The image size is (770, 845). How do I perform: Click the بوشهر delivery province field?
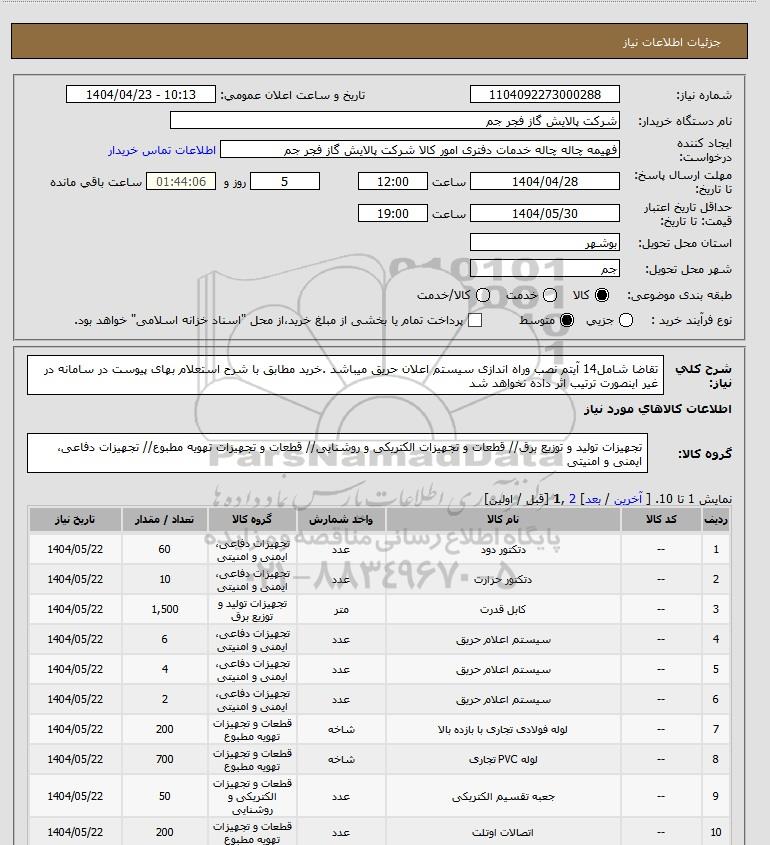[x=545, y=243]
